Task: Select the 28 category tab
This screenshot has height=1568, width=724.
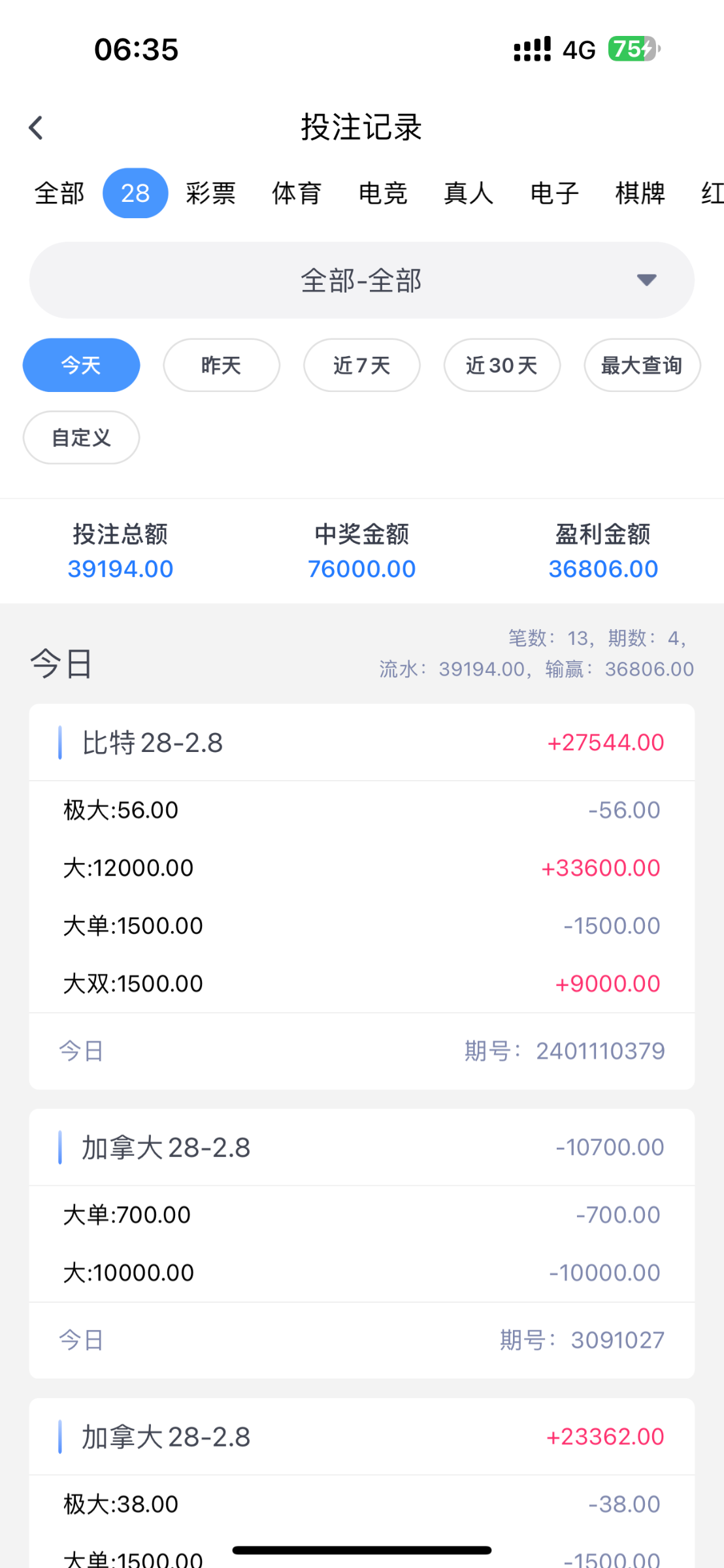Action: [135, 193]
